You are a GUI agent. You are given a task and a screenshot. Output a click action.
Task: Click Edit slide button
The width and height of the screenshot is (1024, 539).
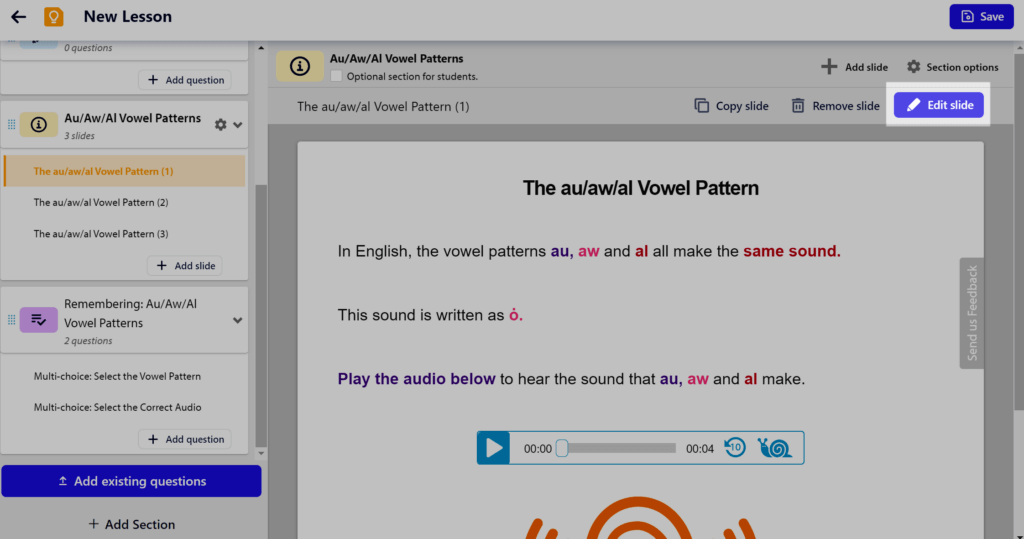pos(938,105)
